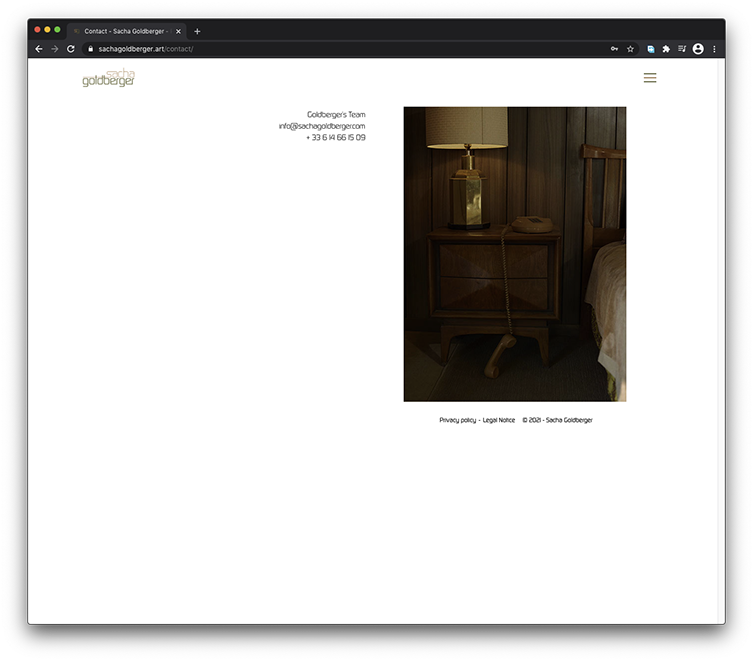
Task: Bookmark this page with the star icon
Action: (x=630, y=48)
